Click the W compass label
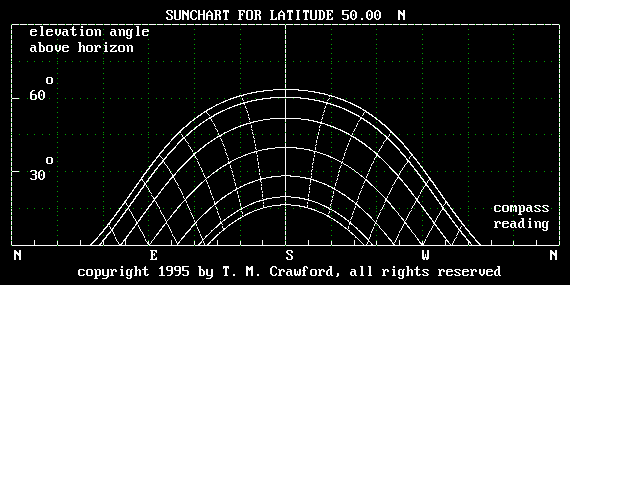The width and height of the screenshot is (640, 480). (425, 255)
